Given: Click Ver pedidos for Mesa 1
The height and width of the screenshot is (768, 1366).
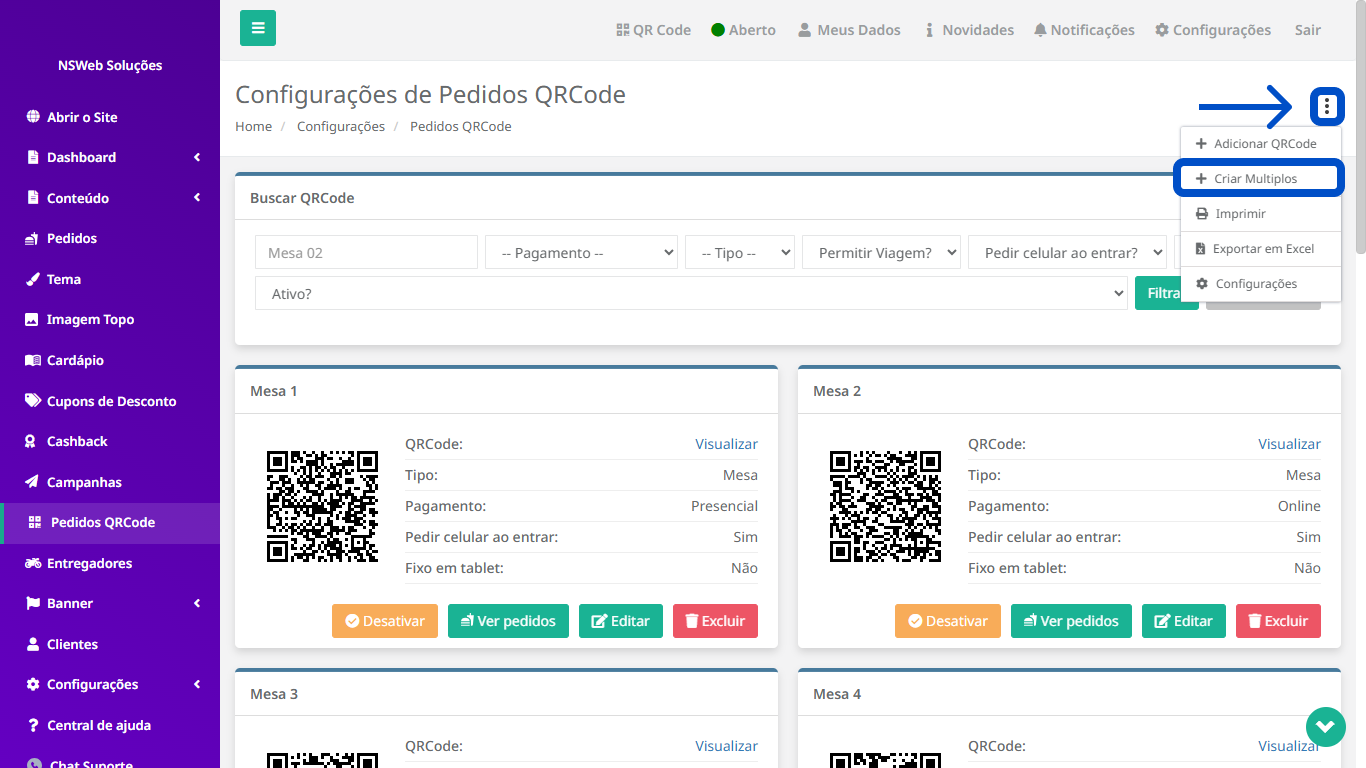Looking at the screenshot, I should (x=508, y=621).
